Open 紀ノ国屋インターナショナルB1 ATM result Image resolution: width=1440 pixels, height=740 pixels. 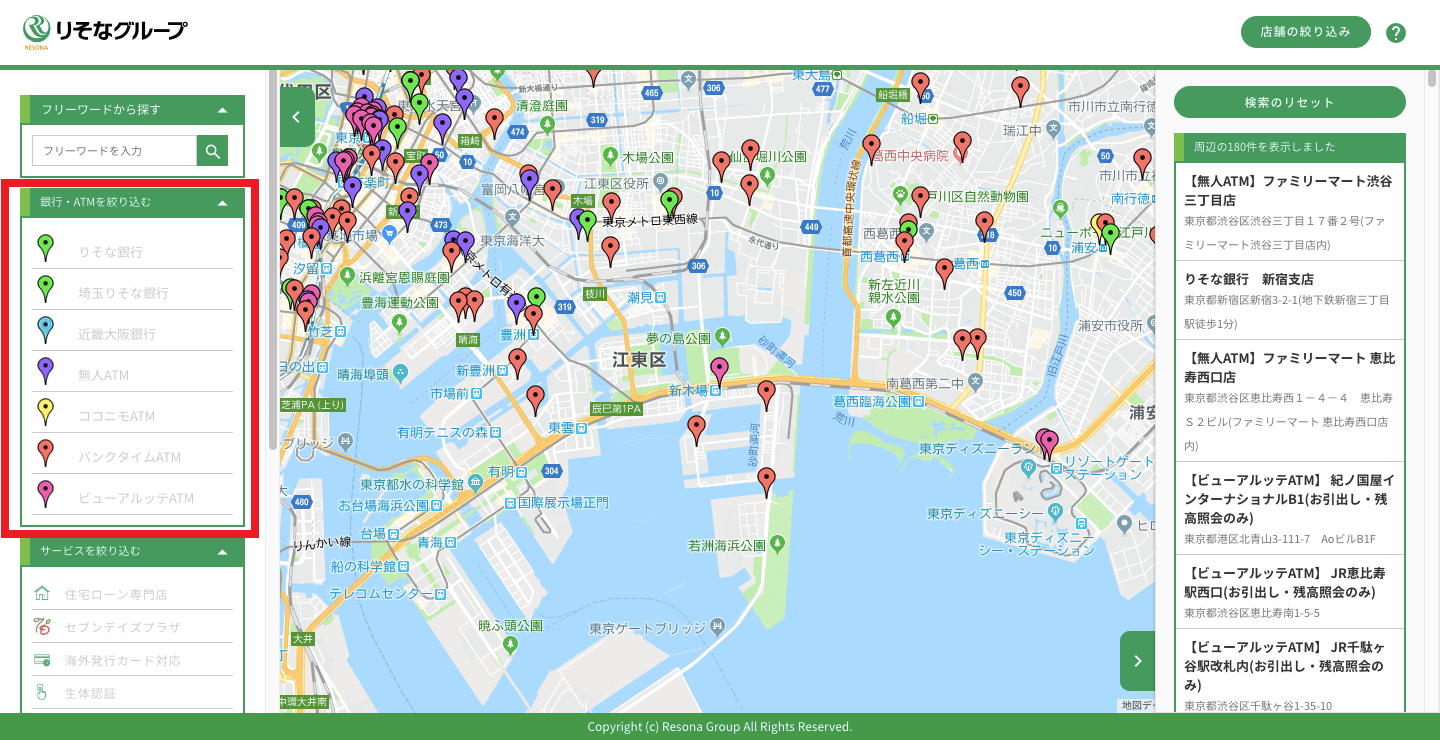(x=1290, y=507)
